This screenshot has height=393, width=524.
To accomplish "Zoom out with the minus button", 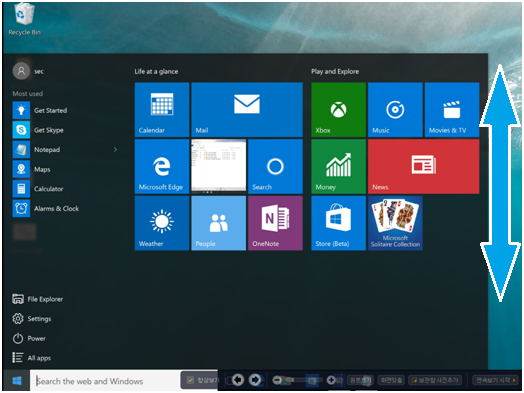I will point(277,380).
